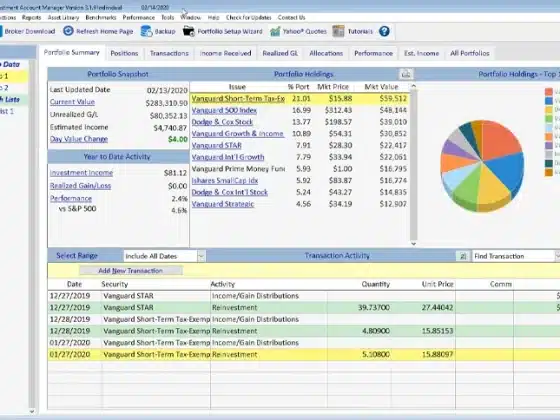Expand the Include All Dates dropdown

201,256
